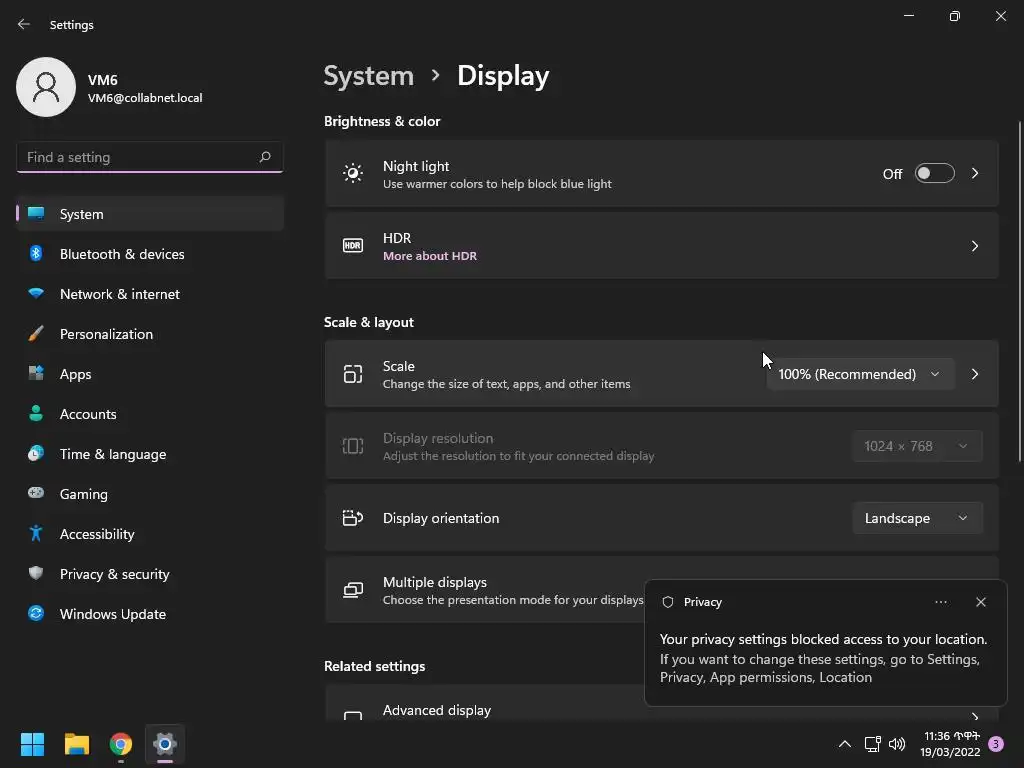Open the Scale percentage dropdown

pos(859,374)
